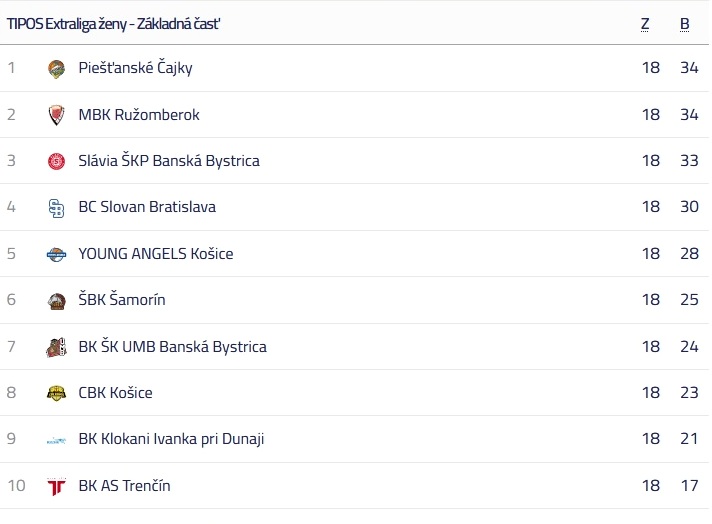Image resolution: width=712 pixels, height=524 pixels.
Task: Open the BK AS Trenčín link
Action: 124,486
